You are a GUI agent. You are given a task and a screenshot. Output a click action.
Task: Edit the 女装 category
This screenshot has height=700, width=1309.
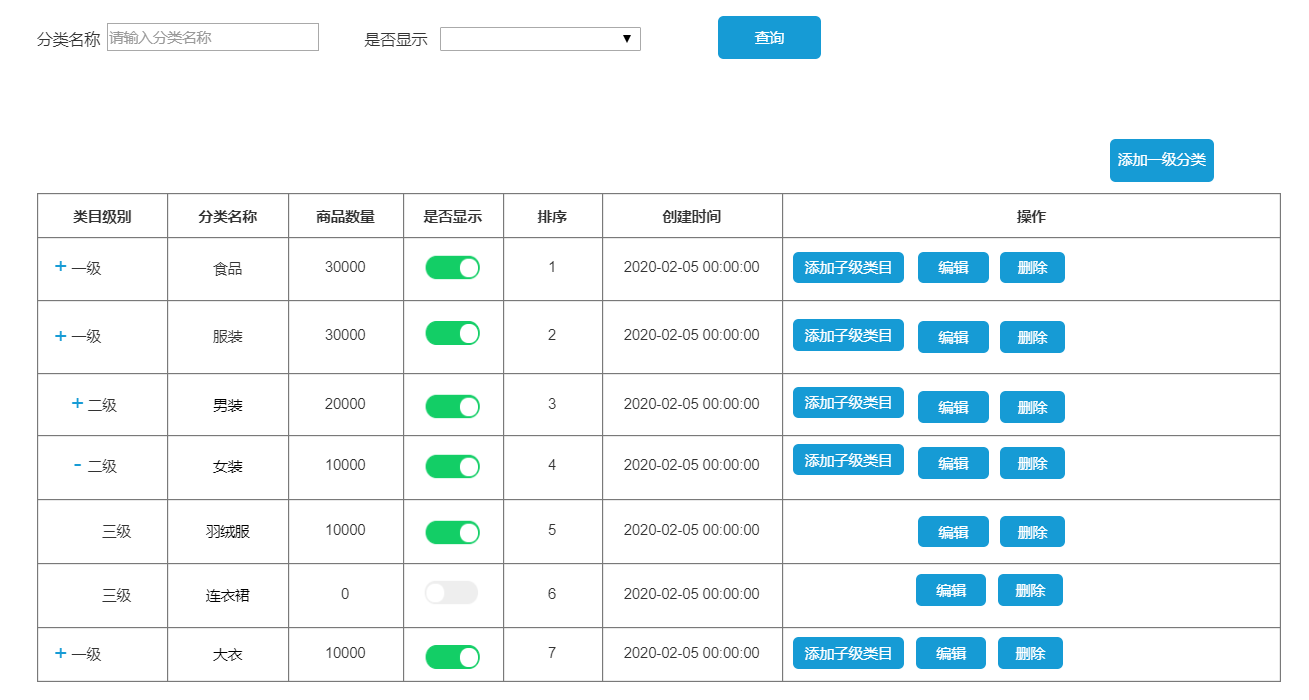953,463
